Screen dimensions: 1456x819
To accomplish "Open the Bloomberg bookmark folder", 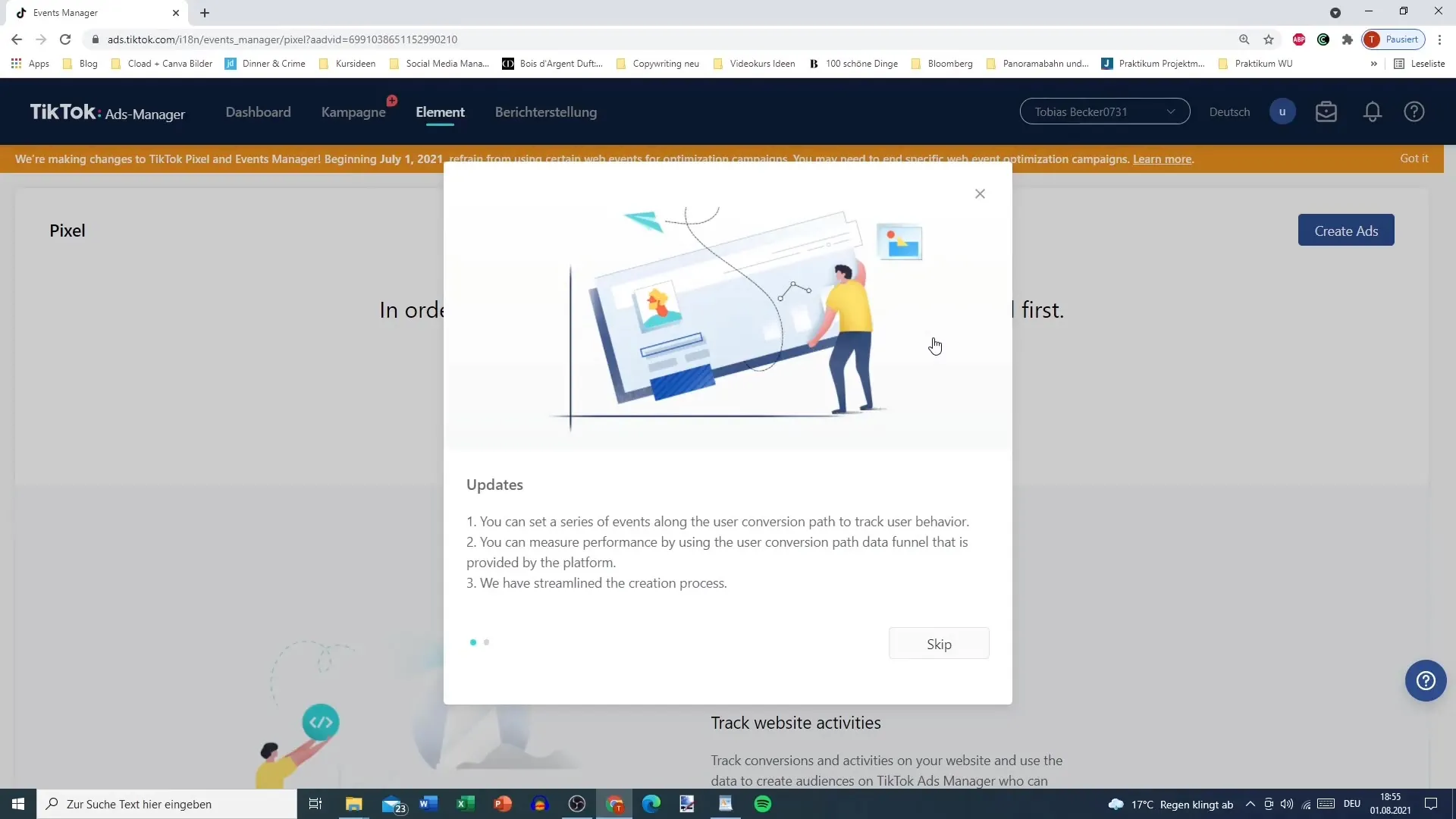I will (942, 64).
